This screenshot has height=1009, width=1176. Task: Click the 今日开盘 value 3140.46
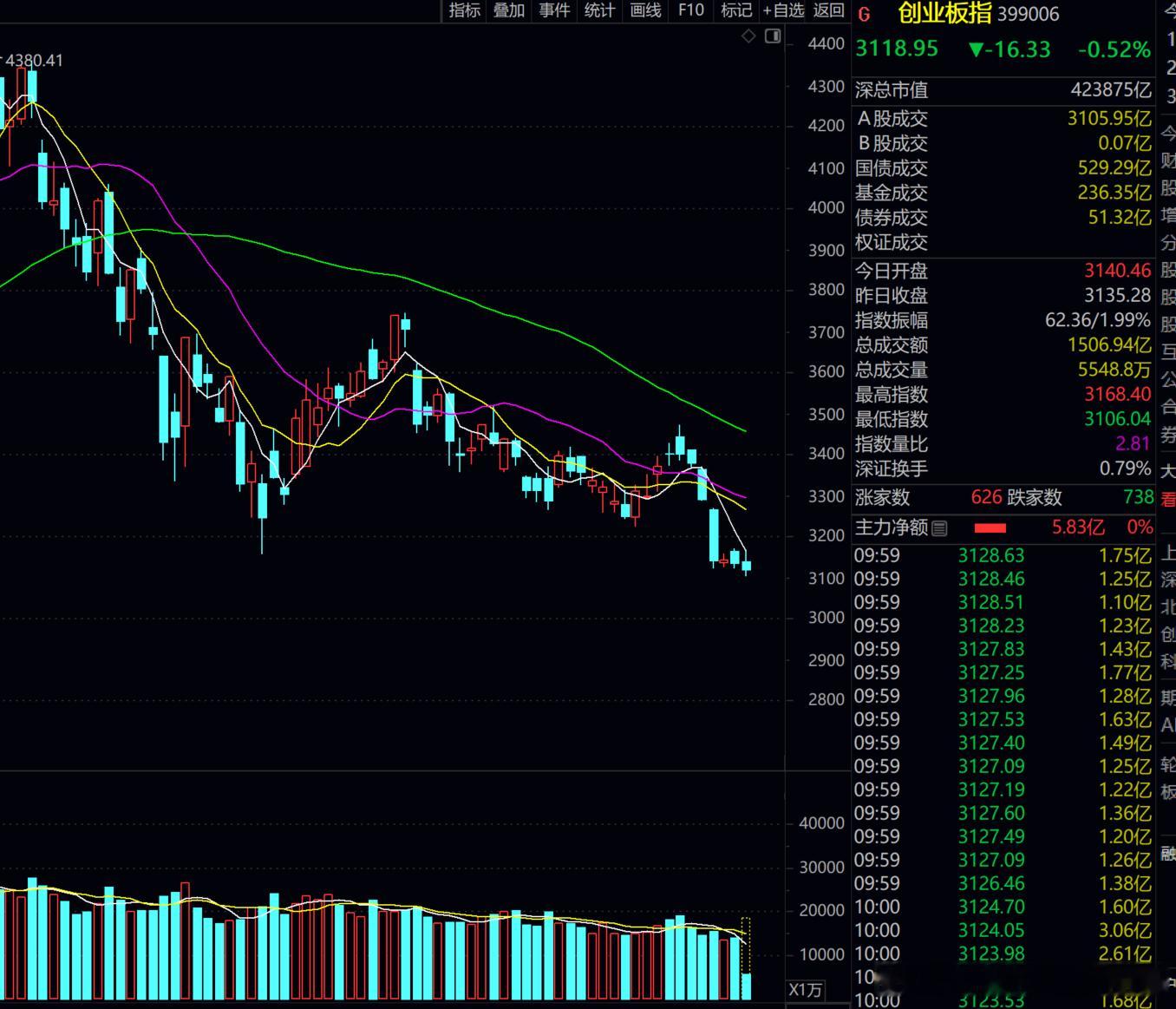click(1118, 271)
